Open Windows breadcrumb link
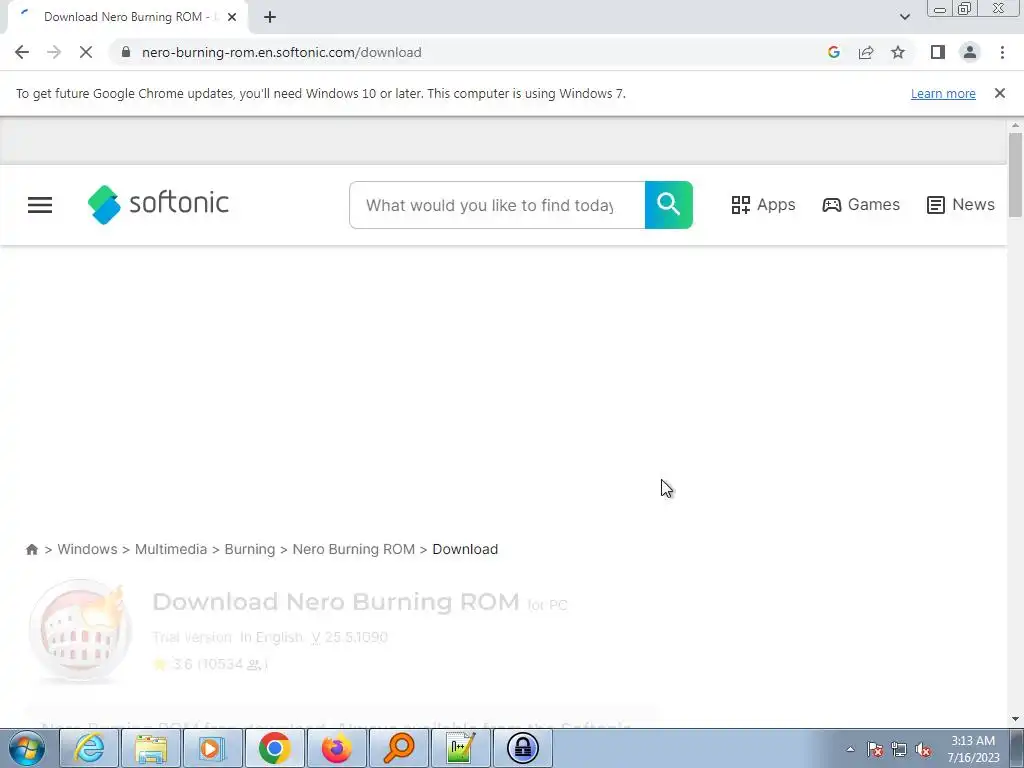The height and width of the screenshot is (768, 1024). coord(88,549)
